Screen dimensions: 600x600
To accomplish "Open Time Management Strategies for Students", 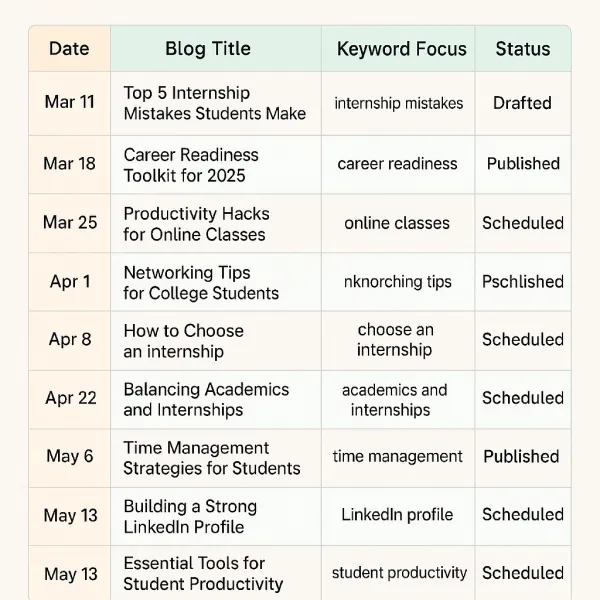I will [x=212, y=458].
